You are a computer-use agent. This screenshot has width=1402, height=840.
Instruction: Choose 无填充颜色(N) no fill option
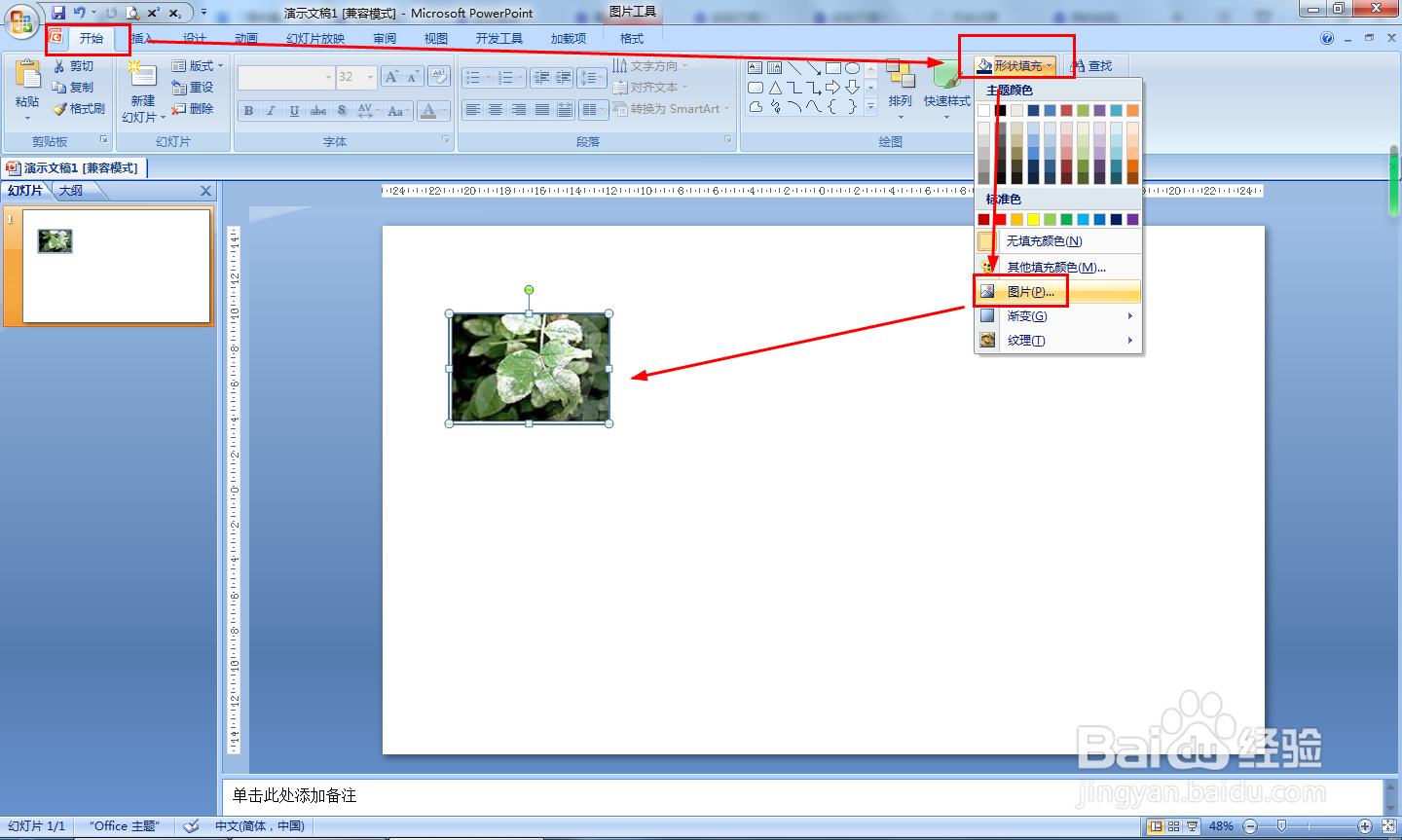pyautogui.click(x=1058, y=241)
